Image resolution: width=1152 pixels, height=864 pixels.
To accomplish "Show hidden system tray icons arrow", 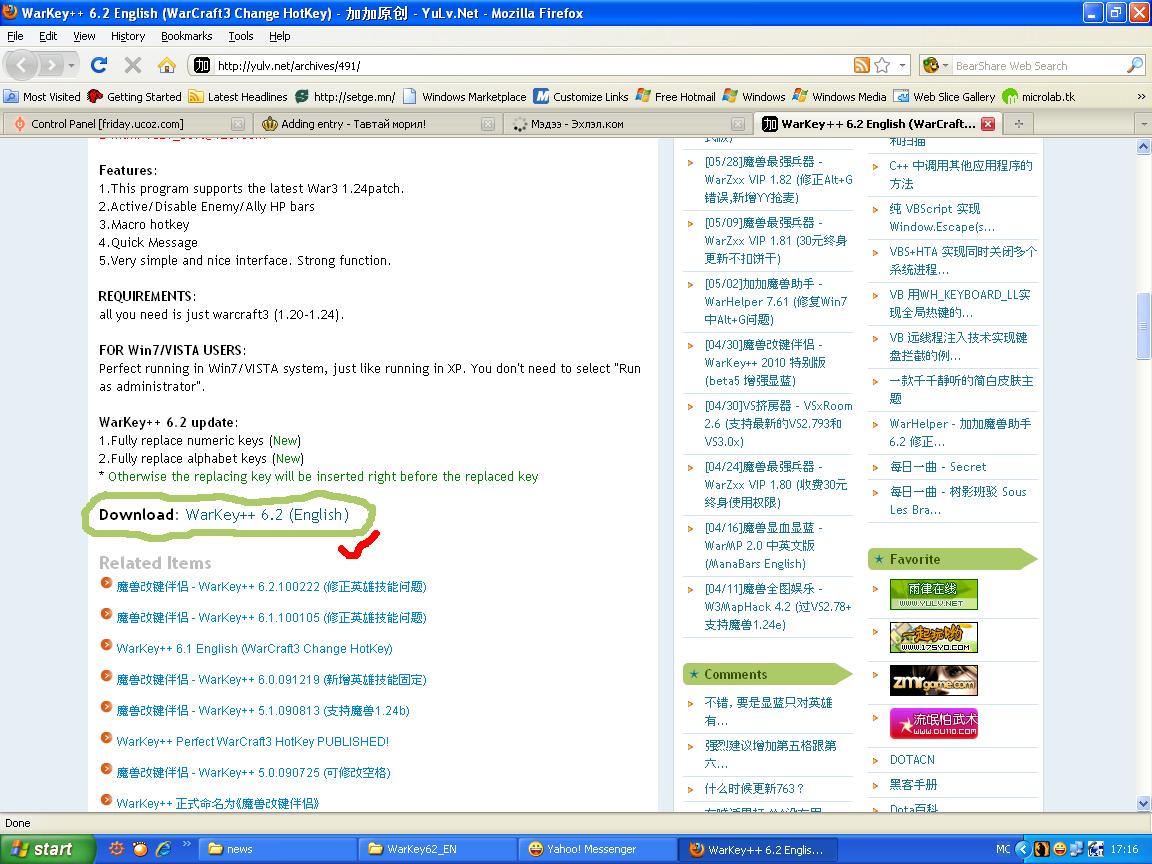I will [1022, 849].
